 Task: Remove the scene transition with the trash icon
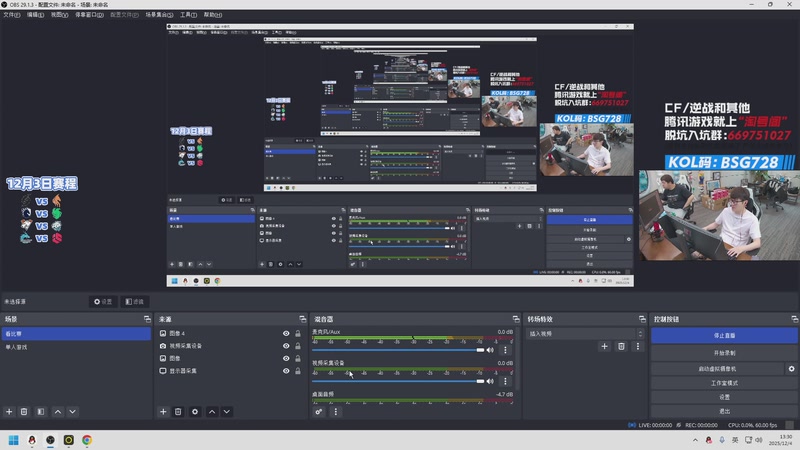pos(621,346)
